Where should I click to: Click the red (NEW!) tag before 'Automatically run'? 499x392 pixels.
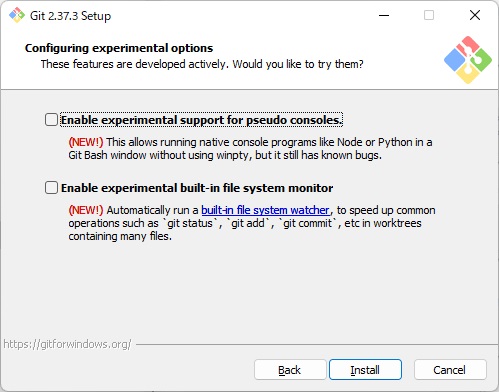coord(86,210)
